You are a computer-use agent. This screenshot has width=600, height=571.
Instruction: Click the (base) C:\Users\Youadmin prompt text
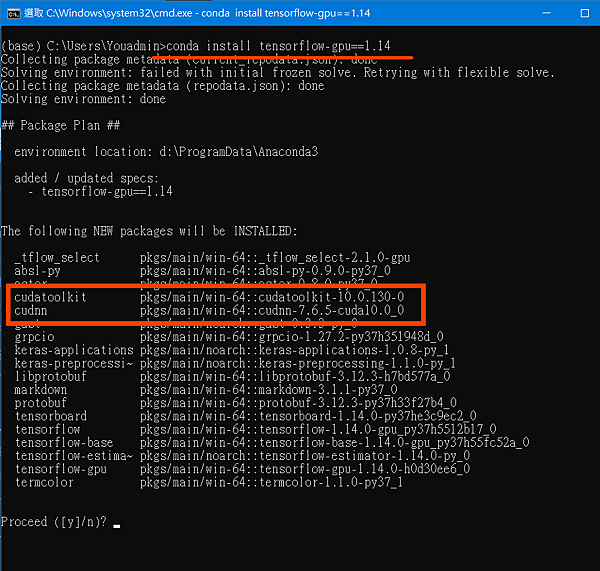[x=81, y=46]
